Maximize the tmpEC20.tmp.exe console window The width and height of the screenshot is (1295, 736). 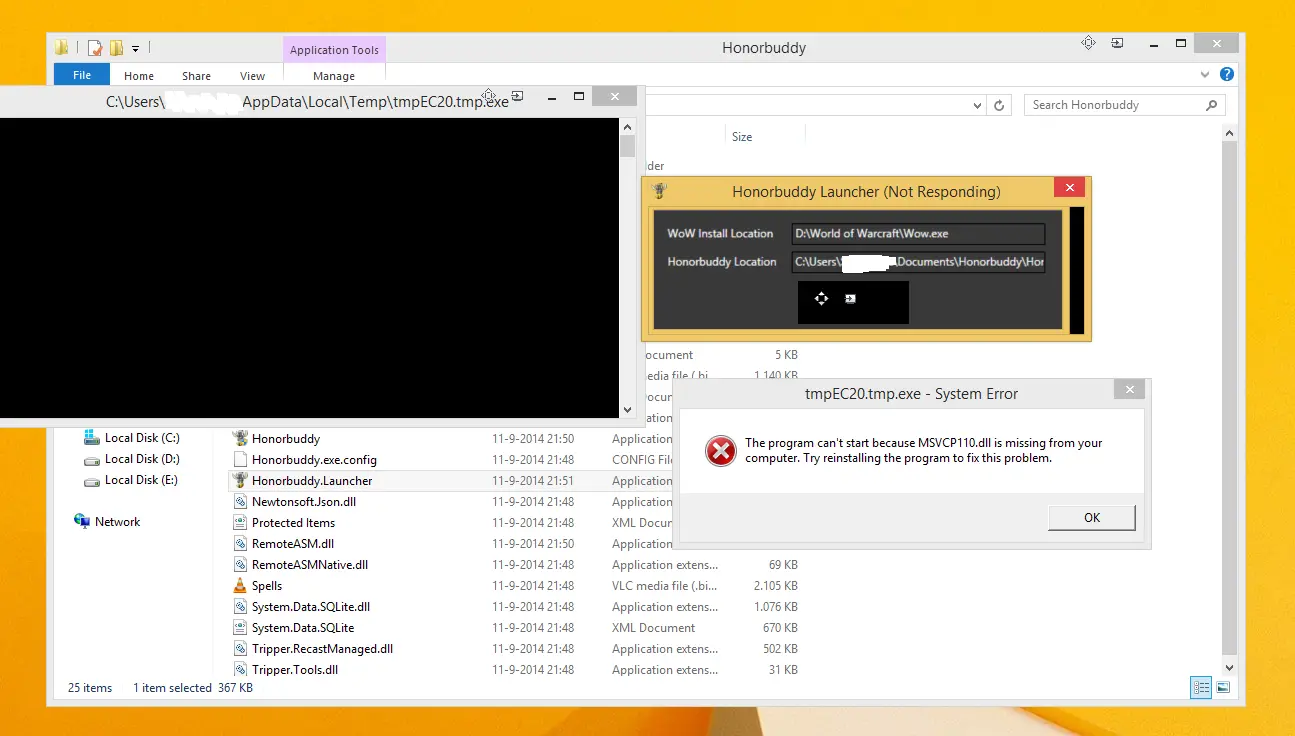[578, 96]
